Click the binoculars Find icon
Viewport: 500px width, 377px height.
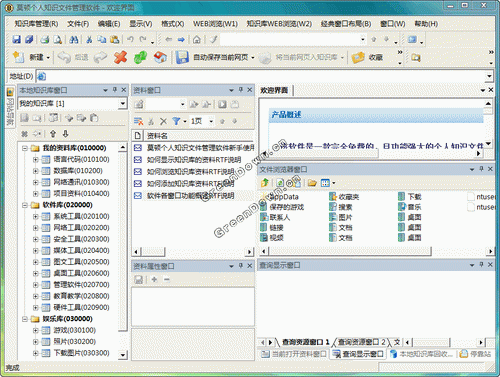click(x=74, y=40)
